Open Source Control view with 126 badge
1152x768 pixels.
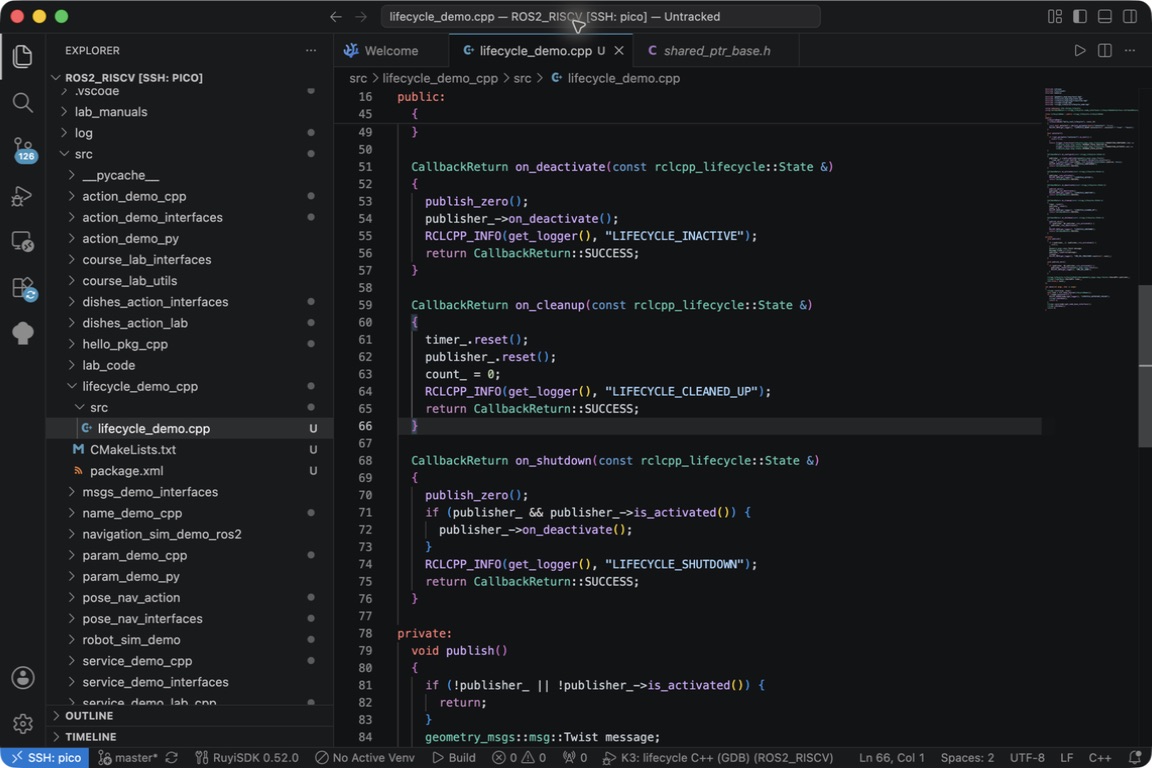23,149
